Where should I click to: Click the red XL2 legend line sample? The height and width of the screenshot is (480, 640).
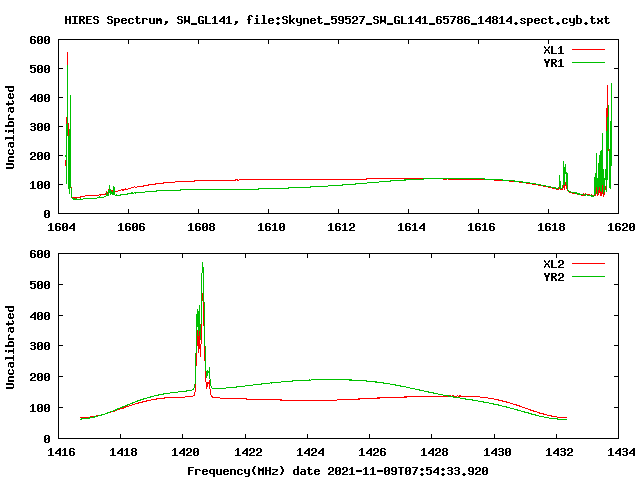tap(588, 264)
